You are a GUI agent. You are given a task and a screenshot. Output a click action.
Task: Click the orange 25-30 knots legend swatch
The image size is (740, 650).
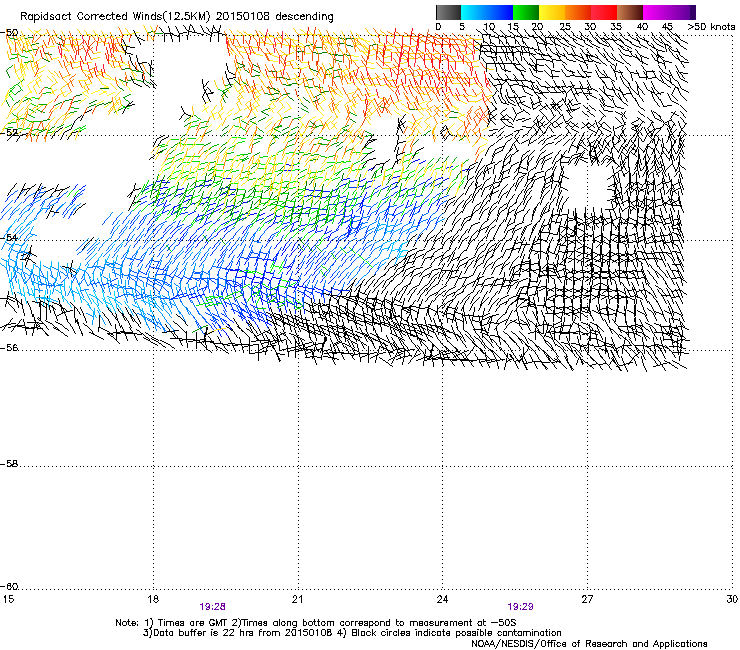pyautogui.click(x=578, y=12)
